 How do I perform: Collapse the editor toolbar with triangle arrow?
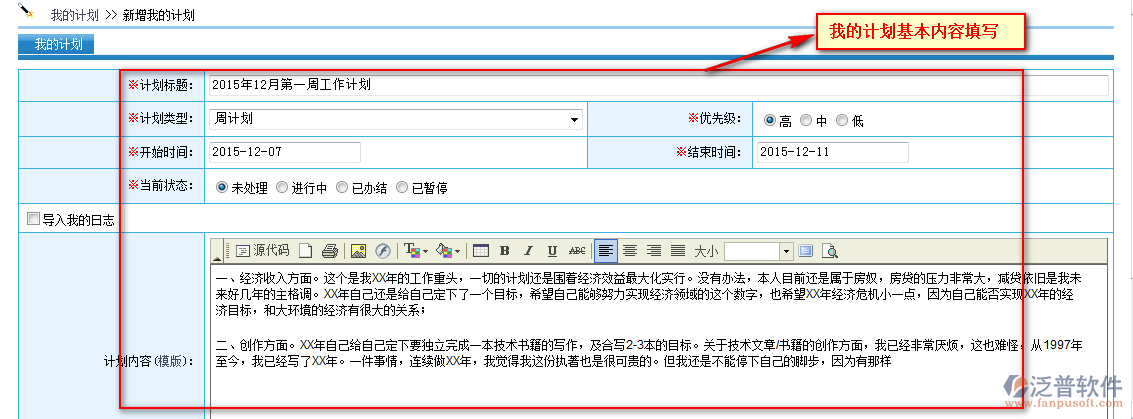click(x=217, y=257)
